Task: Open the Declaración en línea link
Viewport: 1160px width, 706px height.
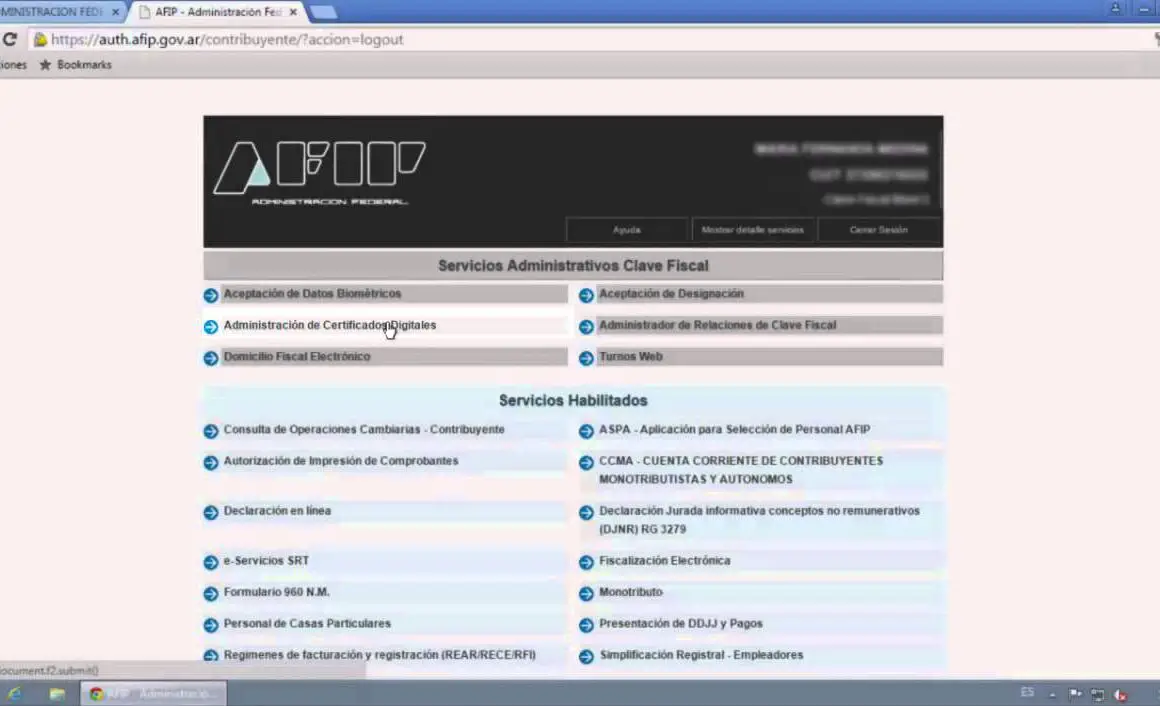Action: (277, 511)
